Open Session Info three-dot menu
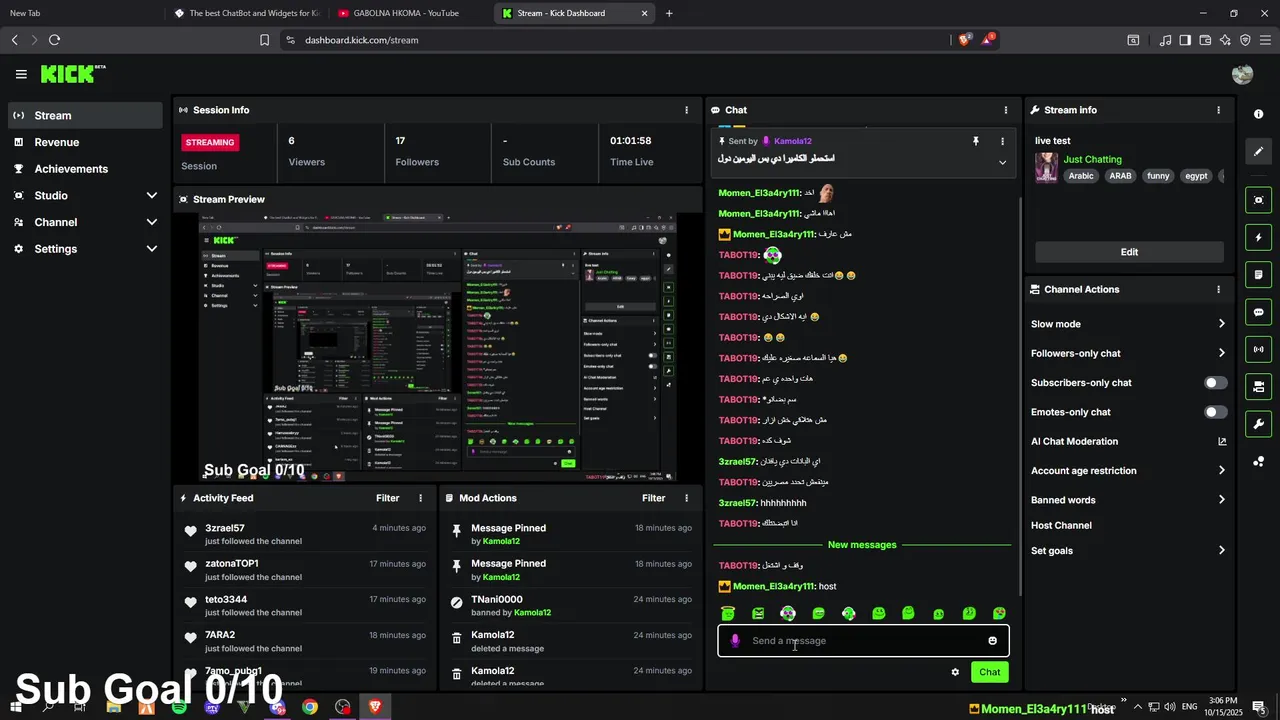Viewport: 1280px width, 720px height. [x=686, y=110]
